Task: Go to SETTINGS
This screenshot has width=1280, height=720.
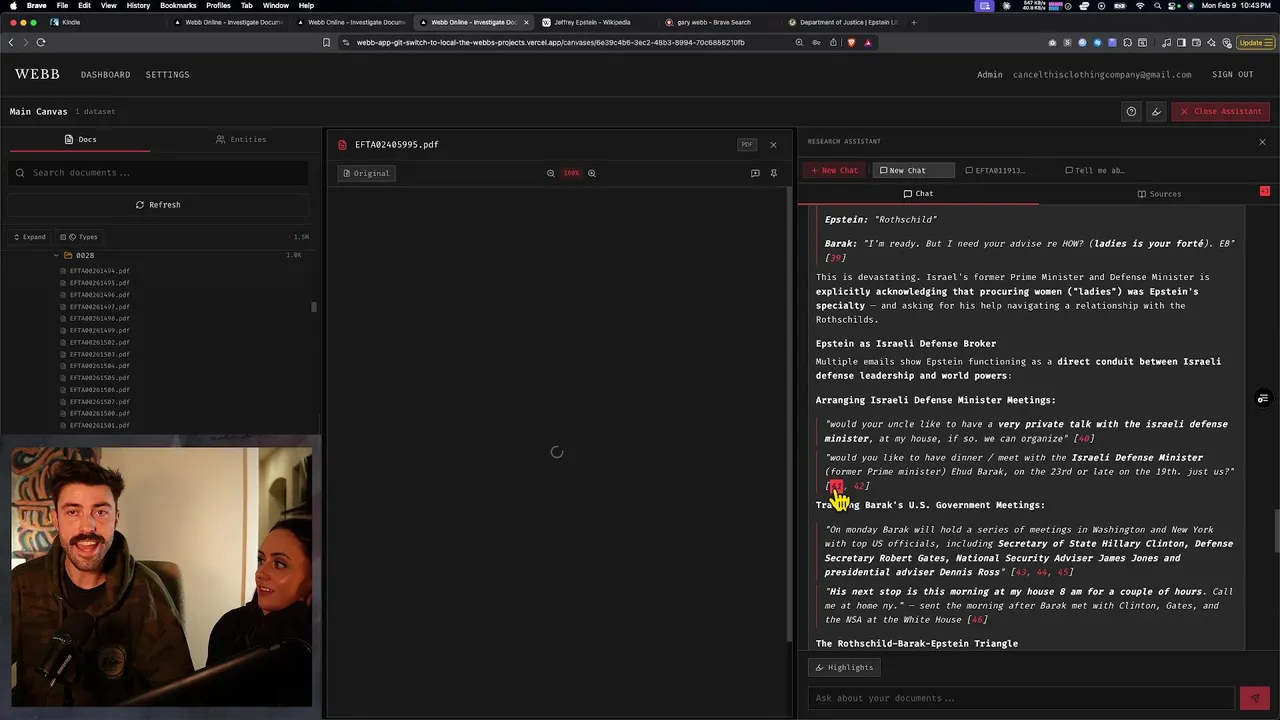Action: (x=167, y=74)
